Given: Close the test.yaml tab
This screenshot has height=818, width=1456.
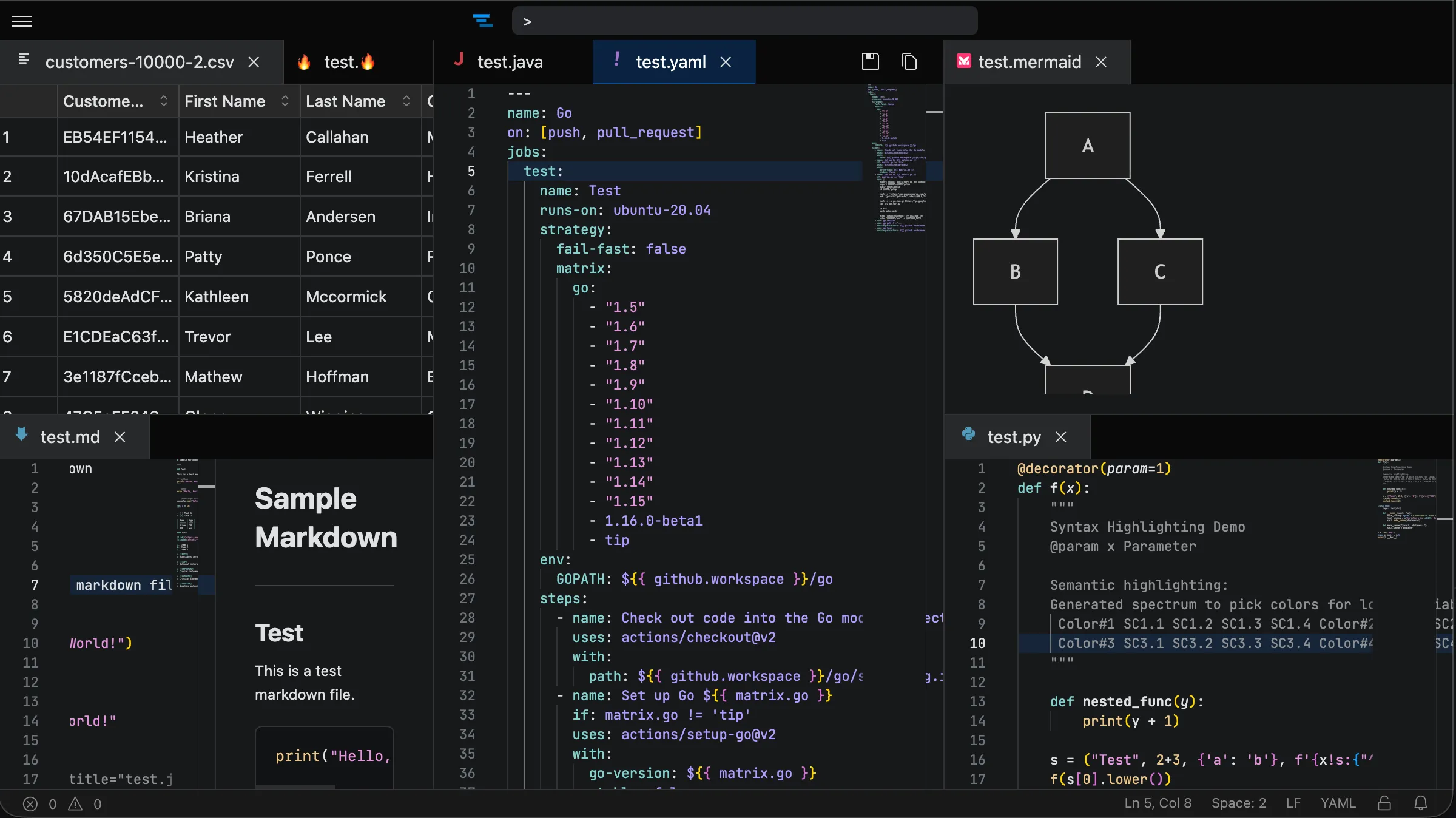Looking at the screenshot, I should (x=726, y=62).
